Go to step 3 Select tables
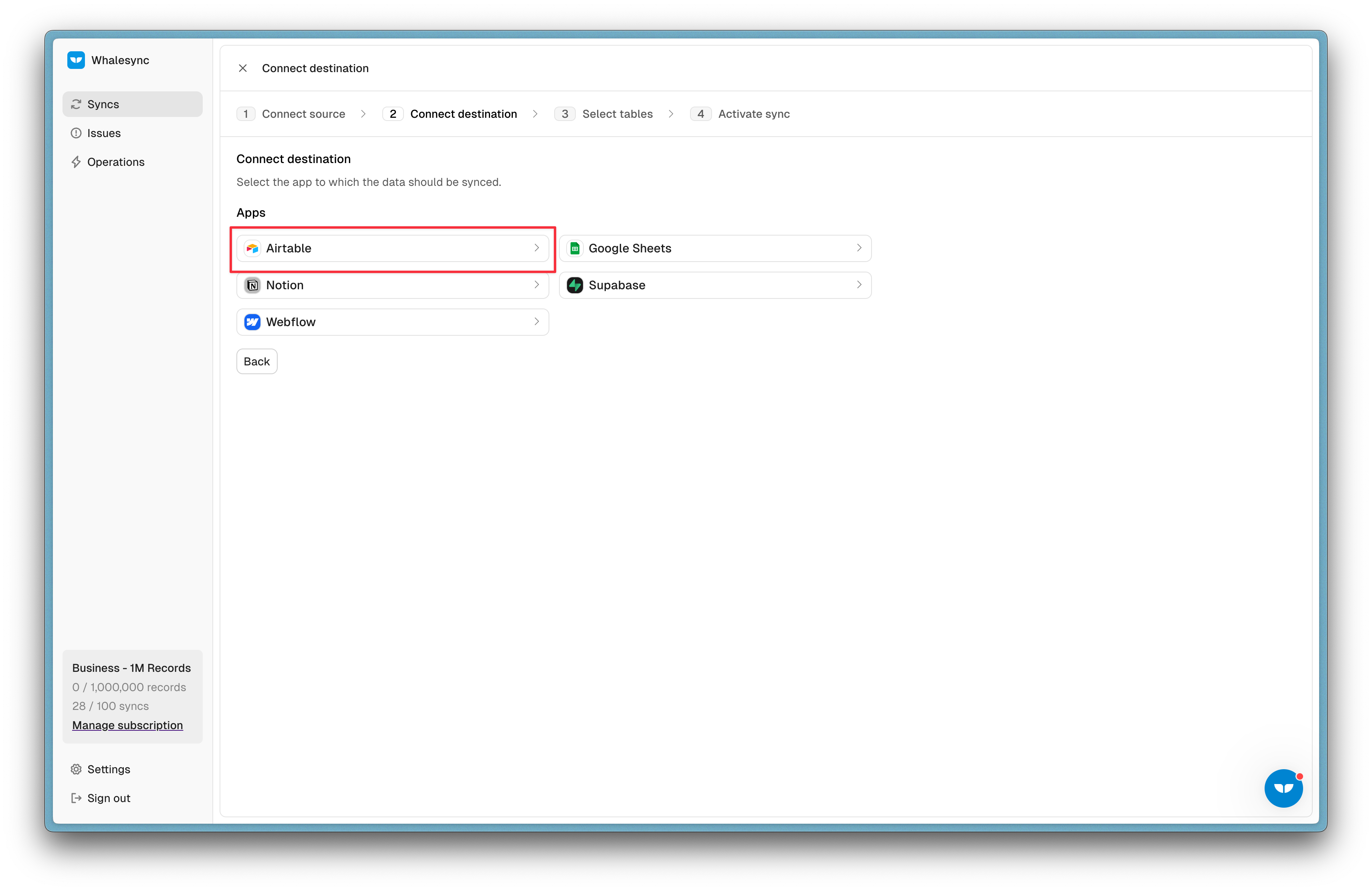 pos(603,114)
